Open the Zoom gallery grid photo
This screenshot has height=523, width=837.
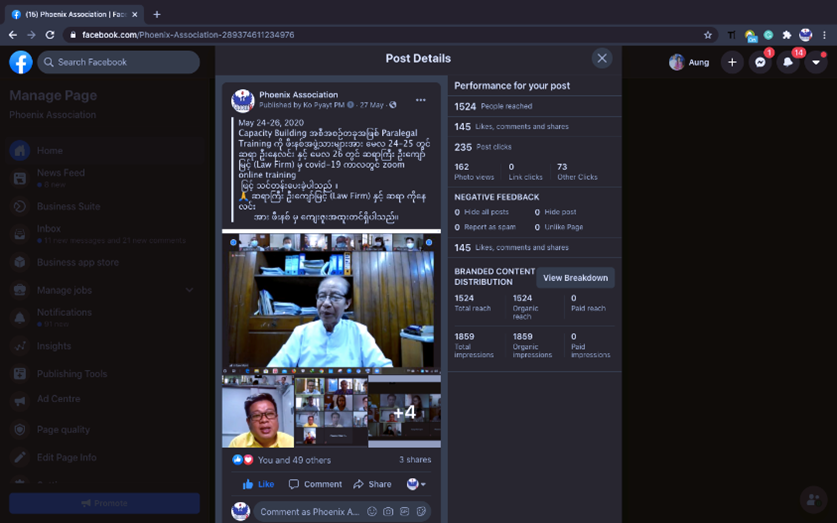[x=331, y=411]
